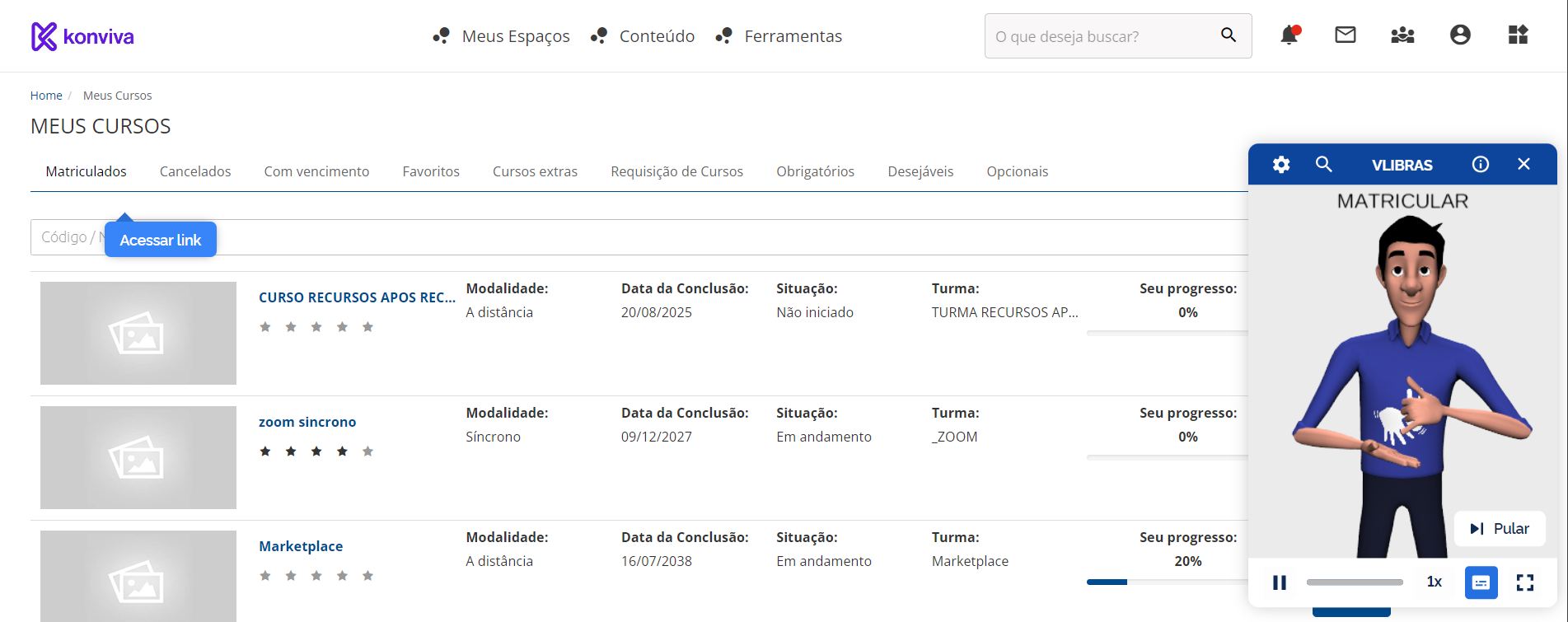Change VLibras playback speed 1x

[1435, 582]
